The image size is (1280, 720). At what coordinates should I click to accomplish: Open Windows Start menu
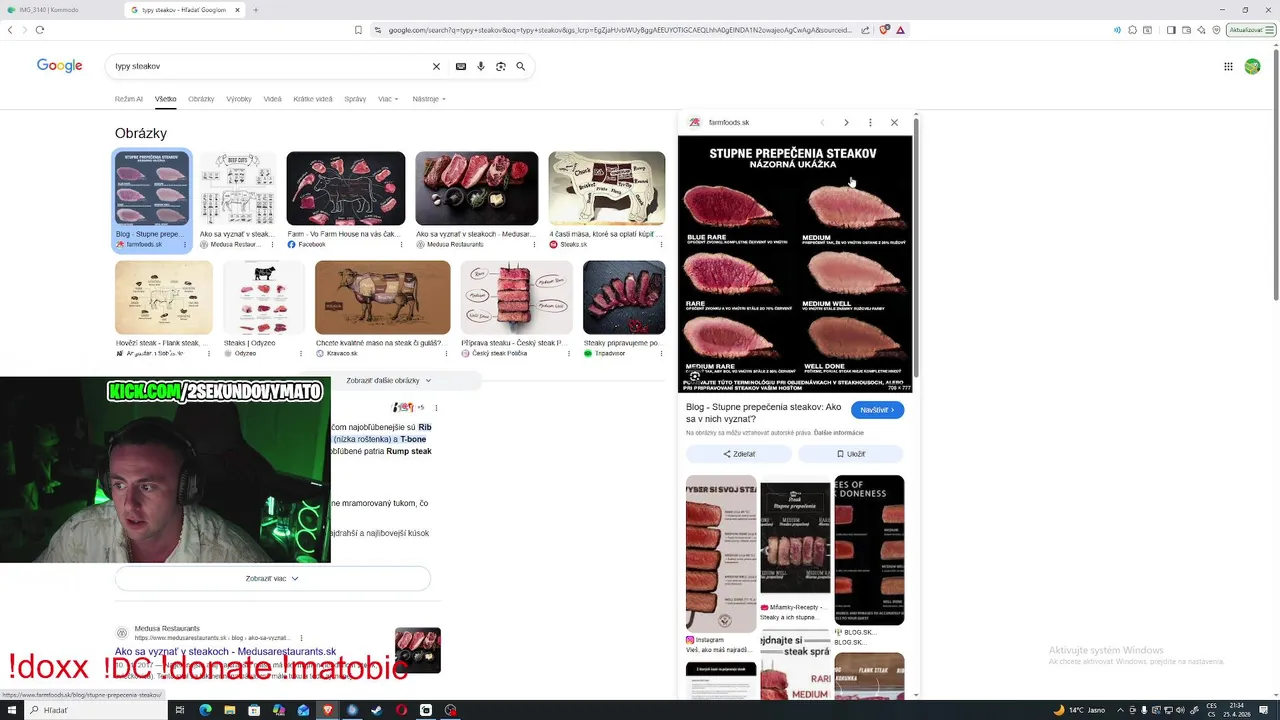(x=10, y=710)
